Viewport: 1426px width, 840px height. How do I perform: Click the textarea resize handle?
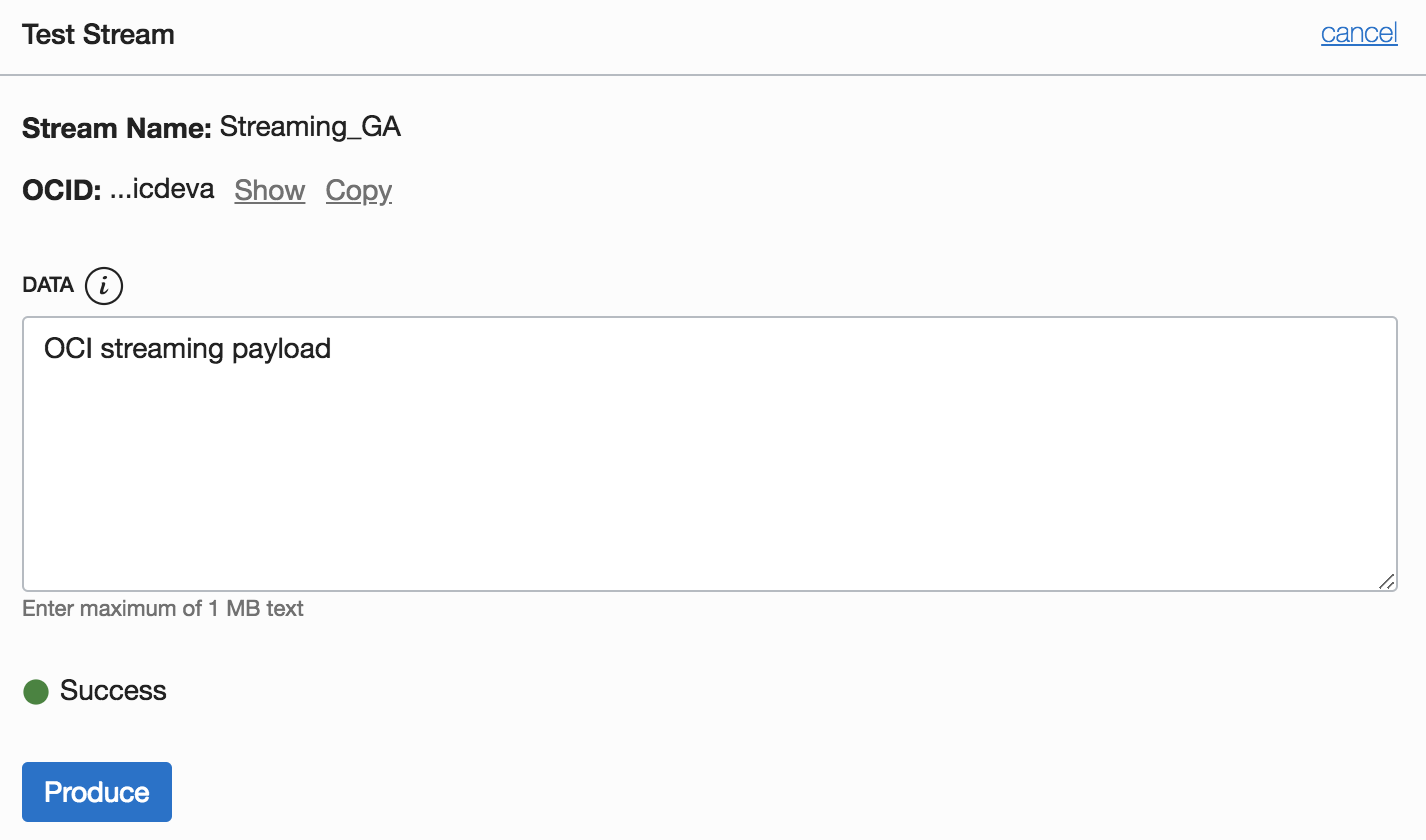click(x=1386, y=581)
